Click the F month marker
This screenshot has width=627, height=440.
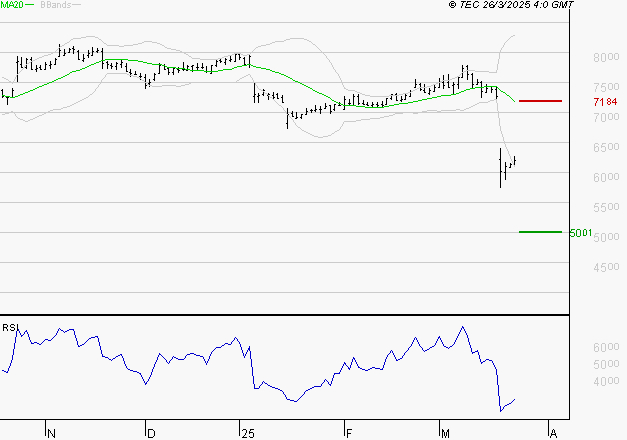[349, 434]
